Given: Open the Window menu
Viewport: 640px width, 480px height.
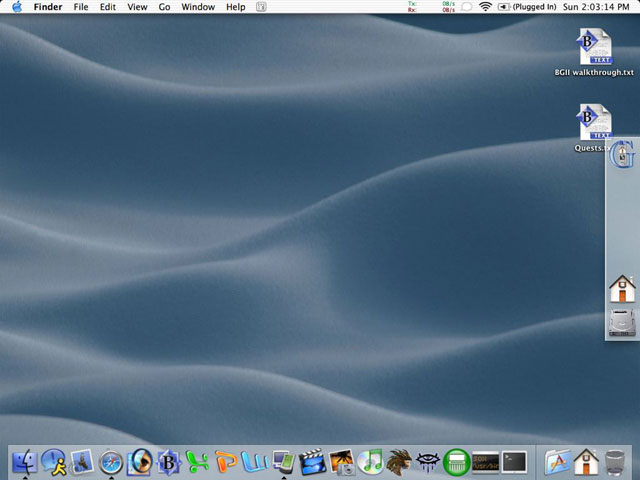Looking at the screenshot, I should point(198,7).
